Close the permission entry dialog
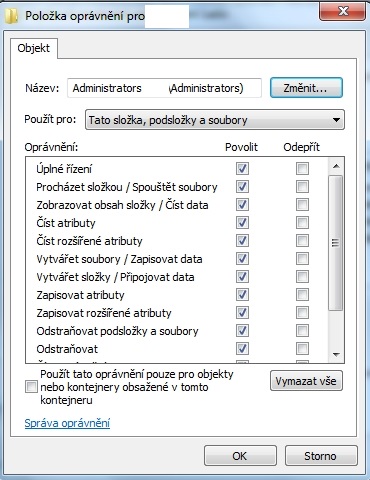This screenshot has height=480, width=370. (x=342, y=11)
